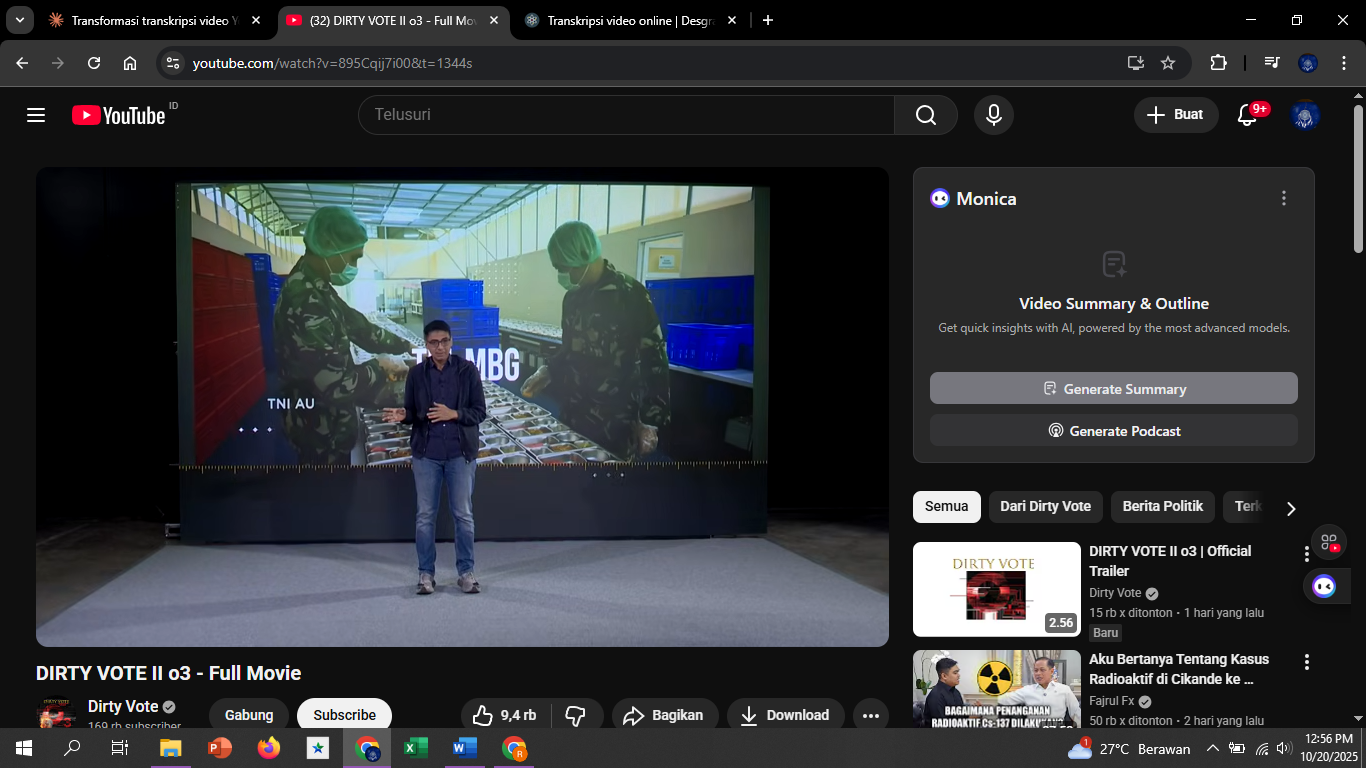The height and width of the screenshot is (768, 1366).
Task: Open more actions for the video
Action: [871, 715]
